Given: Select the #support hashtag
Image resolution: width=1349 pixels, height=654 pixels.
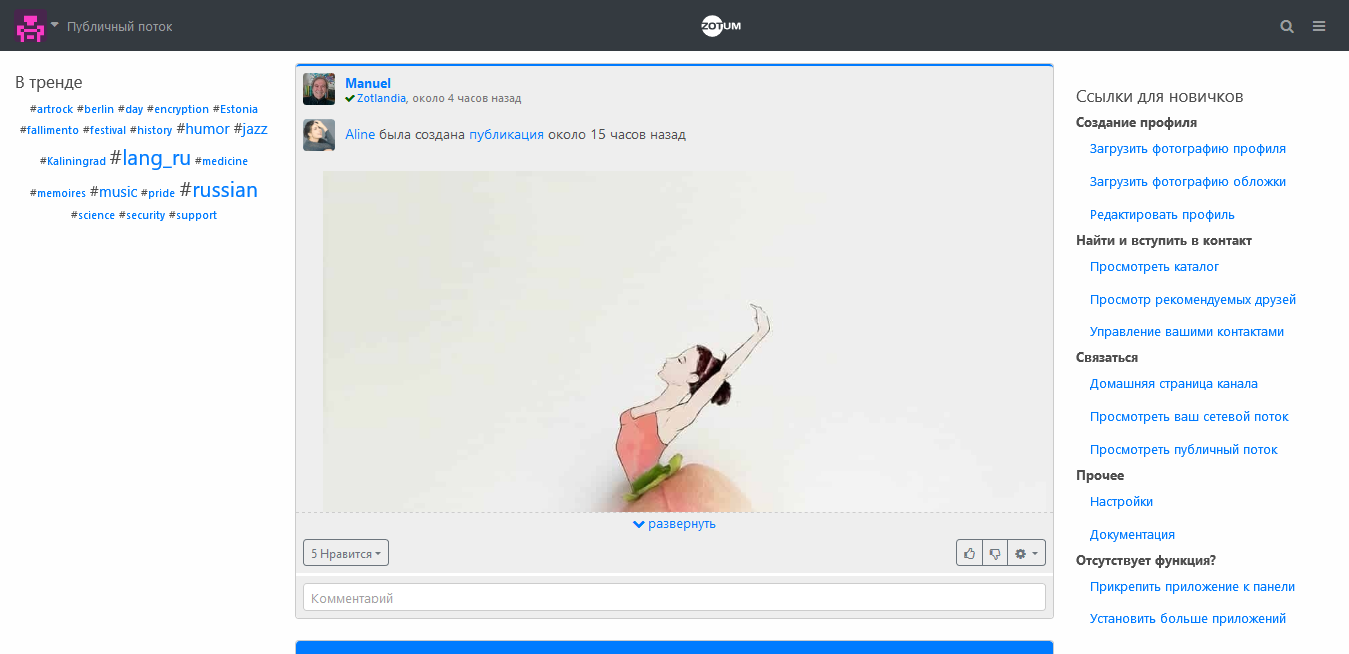Looking at the screenshot, I should point(193,215).
